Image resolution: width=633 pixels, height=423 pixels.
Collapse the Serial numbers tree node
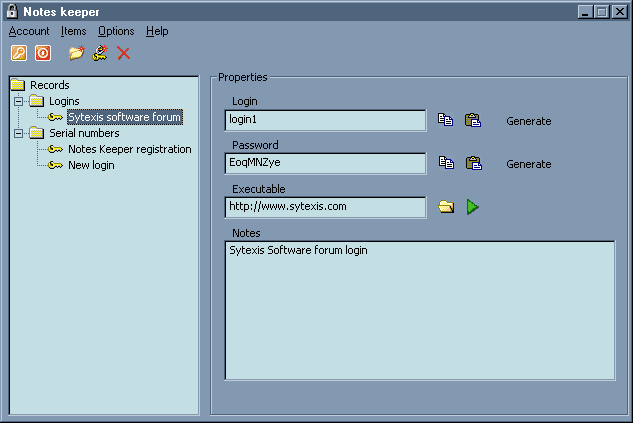point(18,133)
